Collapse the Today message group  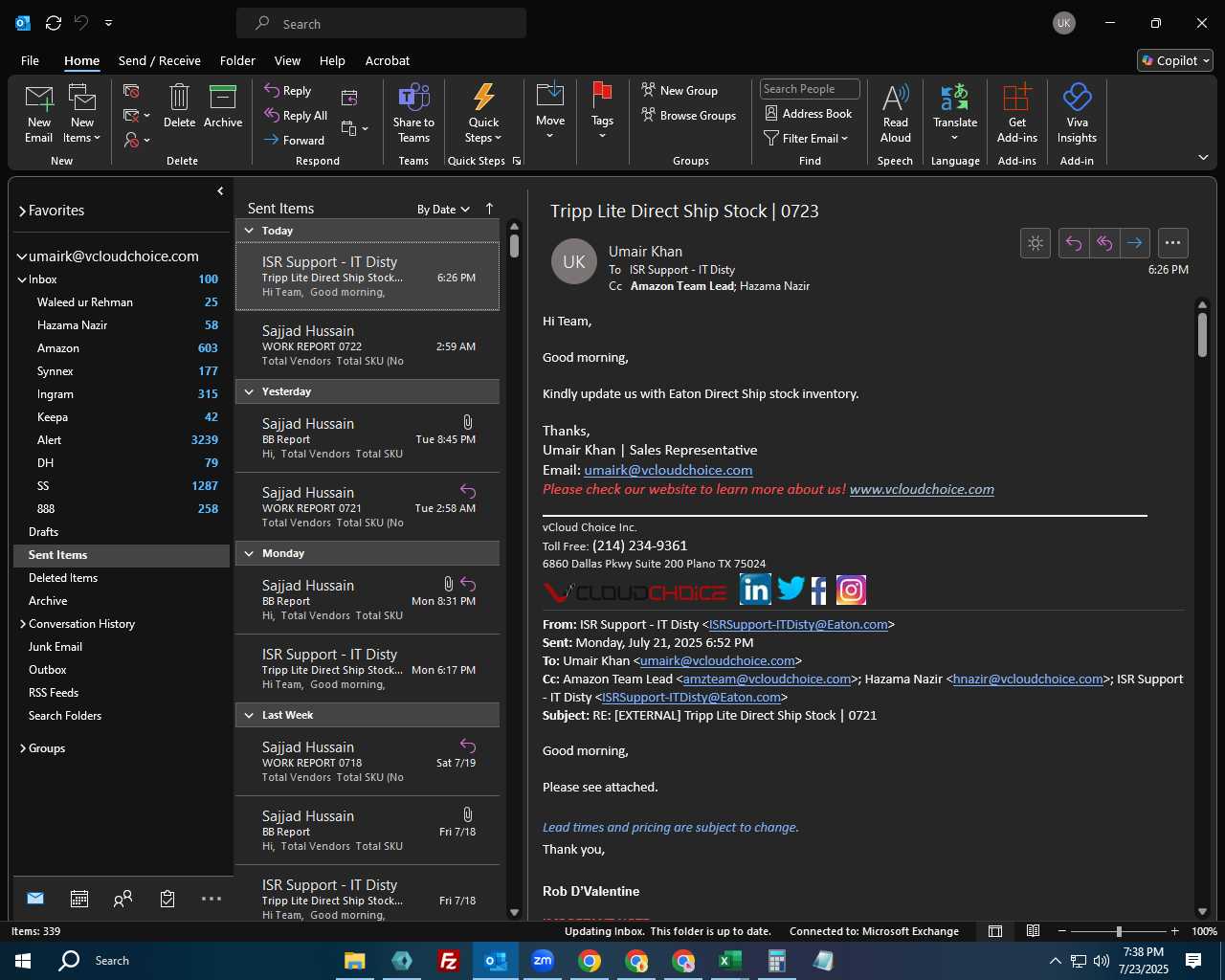(x=249, y=231)
